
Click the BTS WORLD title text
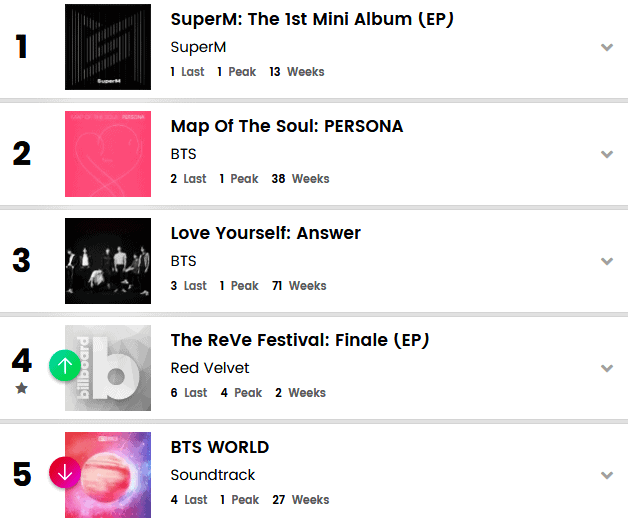click(x=220, y=447)
